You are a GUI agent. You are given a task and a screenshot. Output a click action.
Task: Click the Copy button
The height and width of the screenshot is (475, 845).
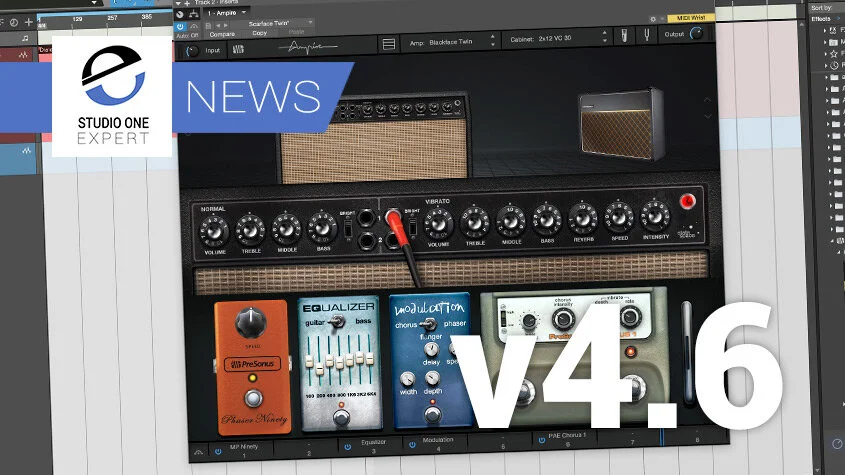260,33
